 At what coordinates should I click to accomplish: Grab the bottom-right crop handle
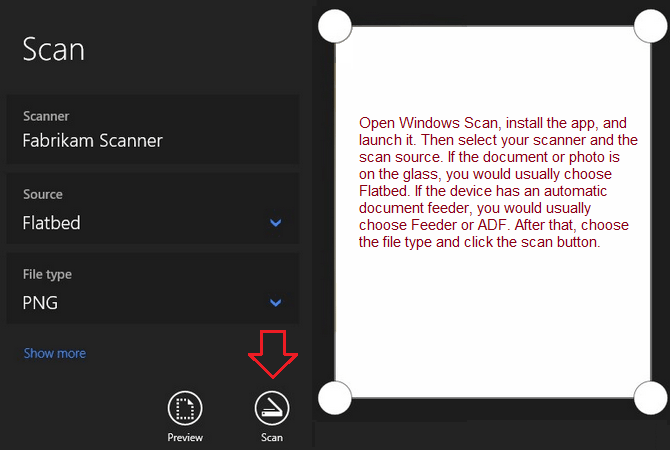click(651, 398)
